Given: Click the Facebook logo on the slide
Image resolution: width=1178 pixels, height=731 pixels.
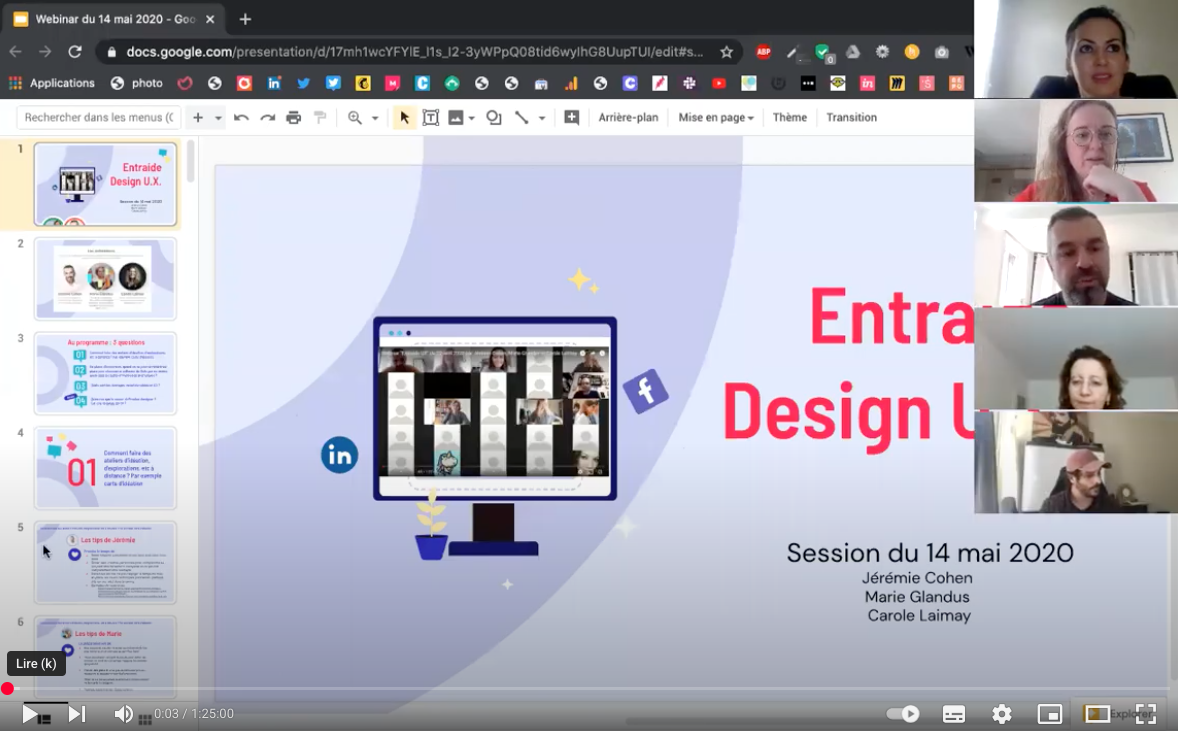Looking at the screenshot, I should (645, 391).
